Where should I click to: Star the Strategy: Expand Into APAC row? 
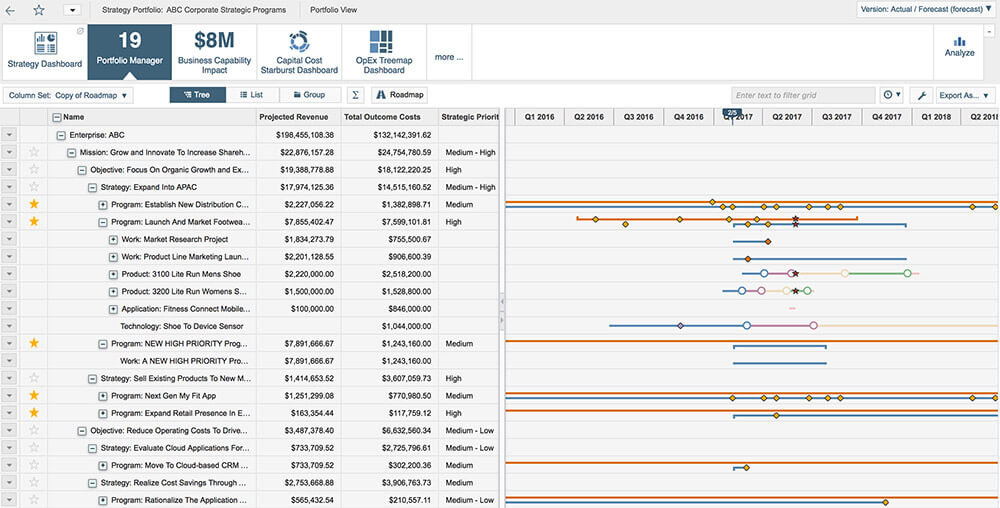point(34,187)
